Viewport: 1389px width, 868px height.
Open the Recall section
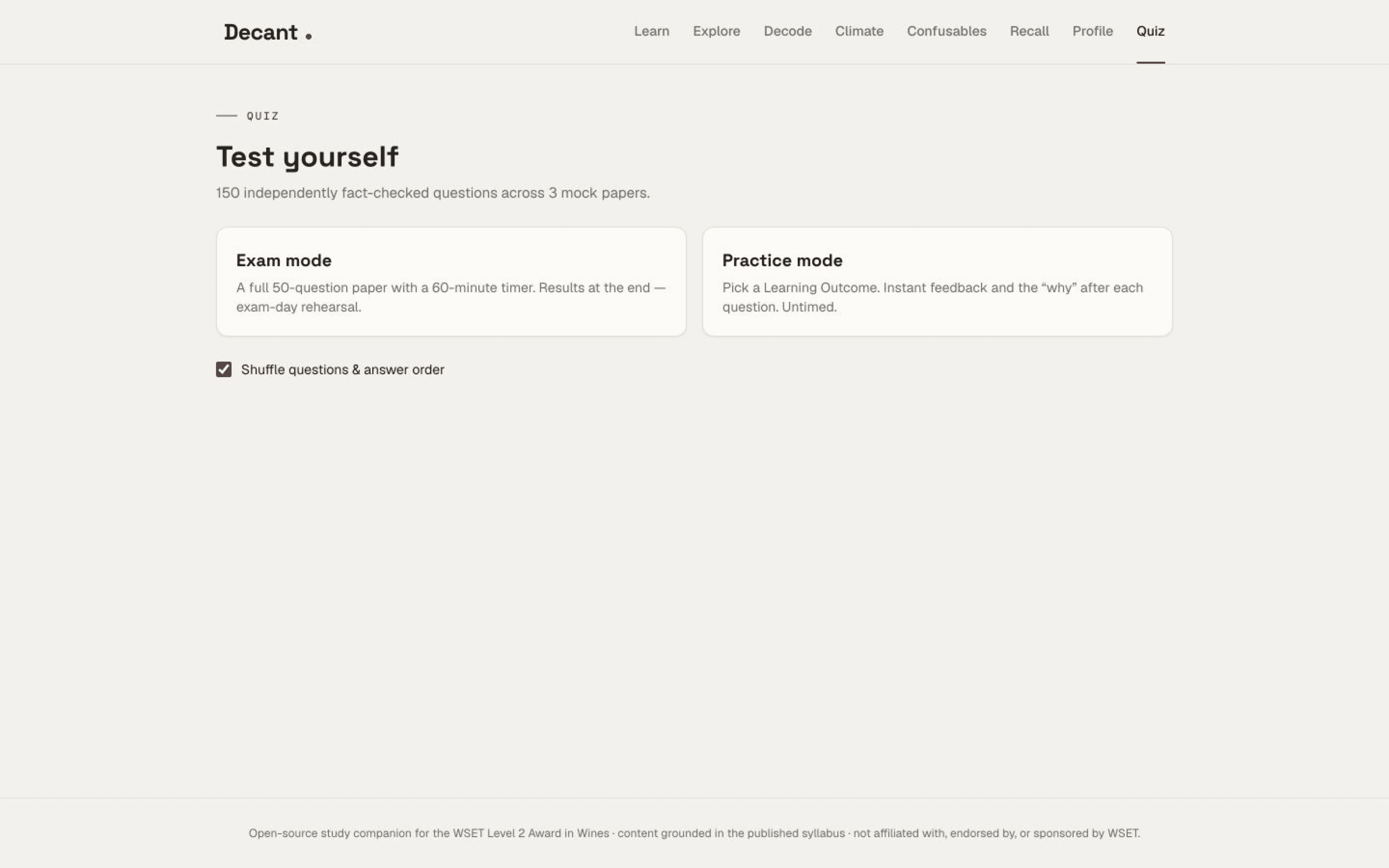[1029, 31]
